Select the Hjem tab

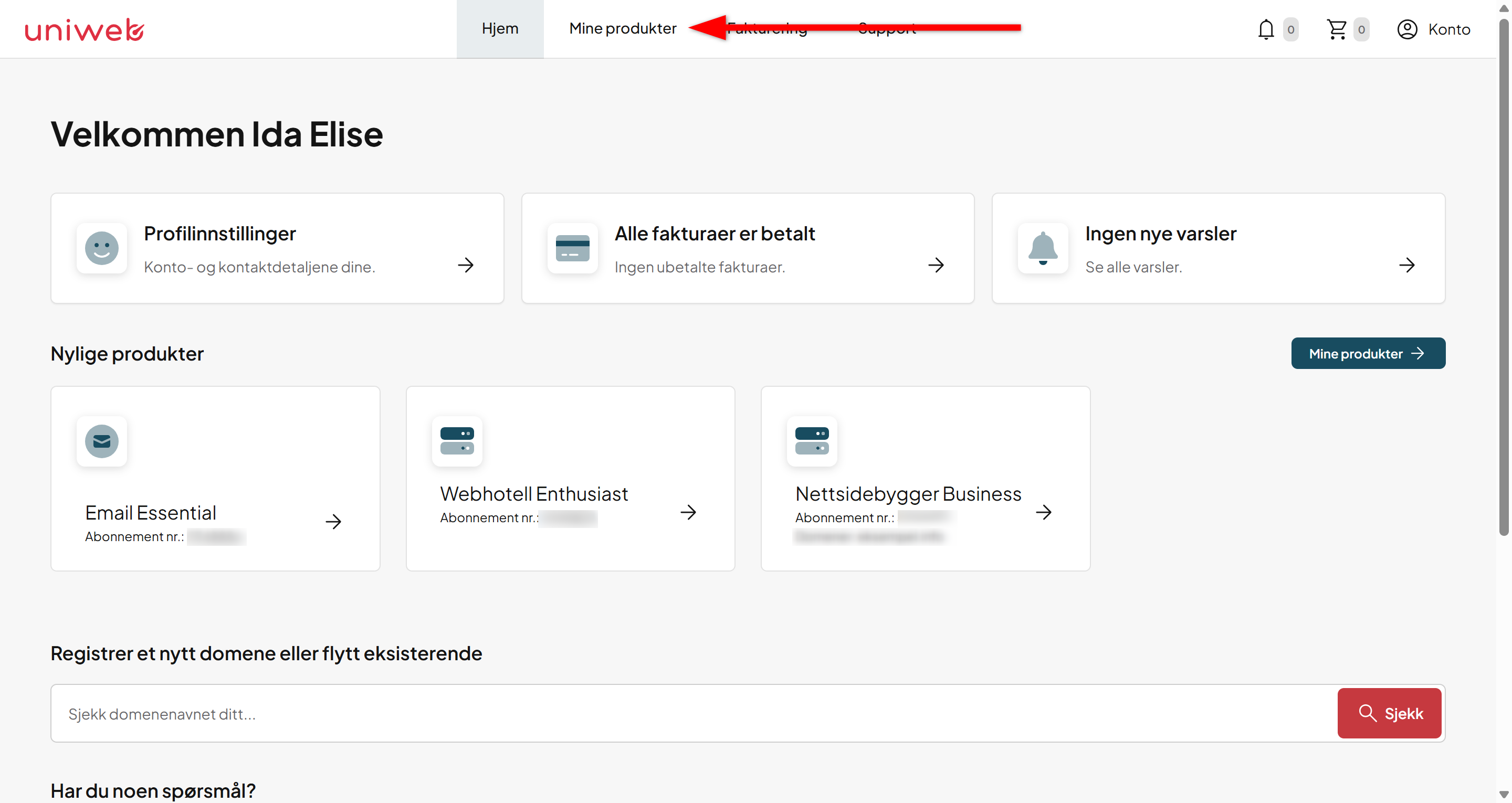point(500,29)
